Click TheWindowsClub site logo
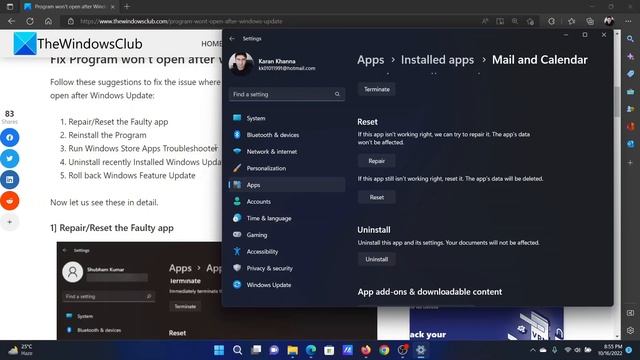Screen dimensions: 640x360 point(78,43)
